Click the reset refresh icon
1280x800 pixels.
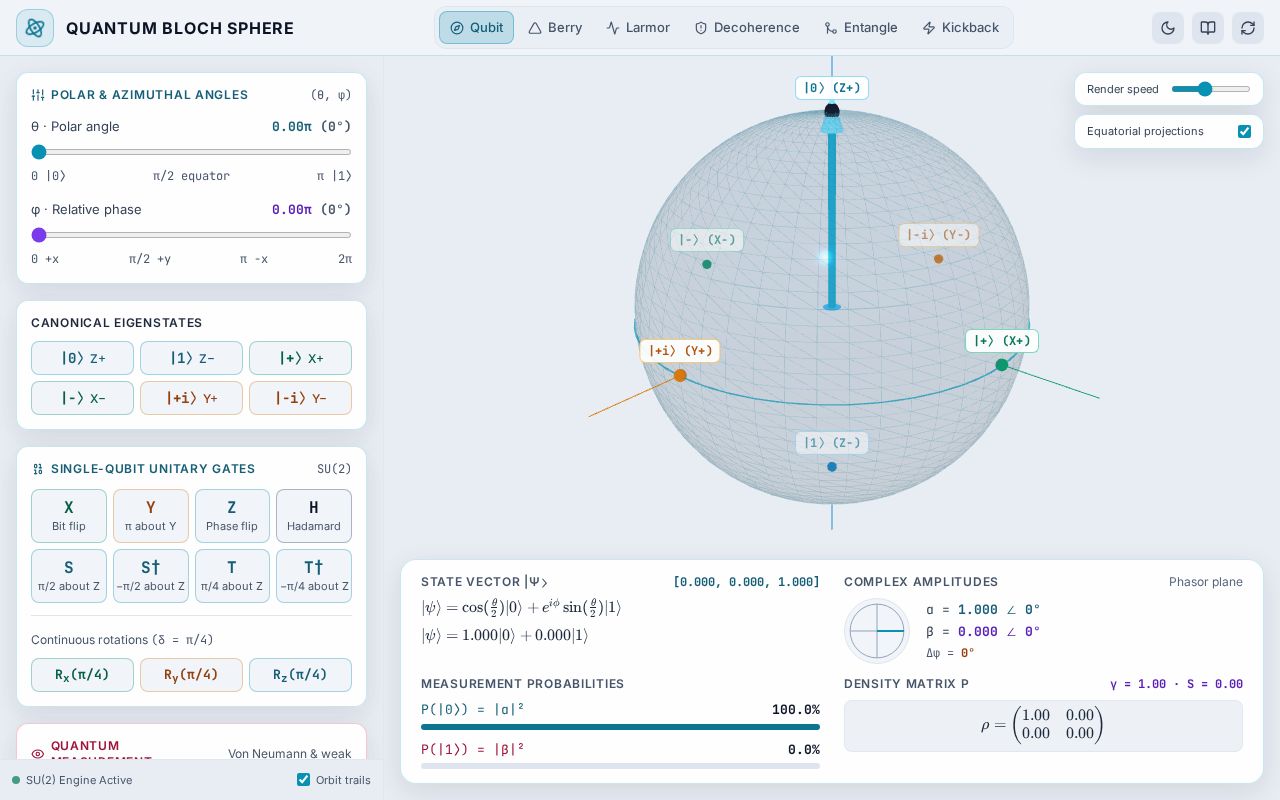tap(1248, 28)
